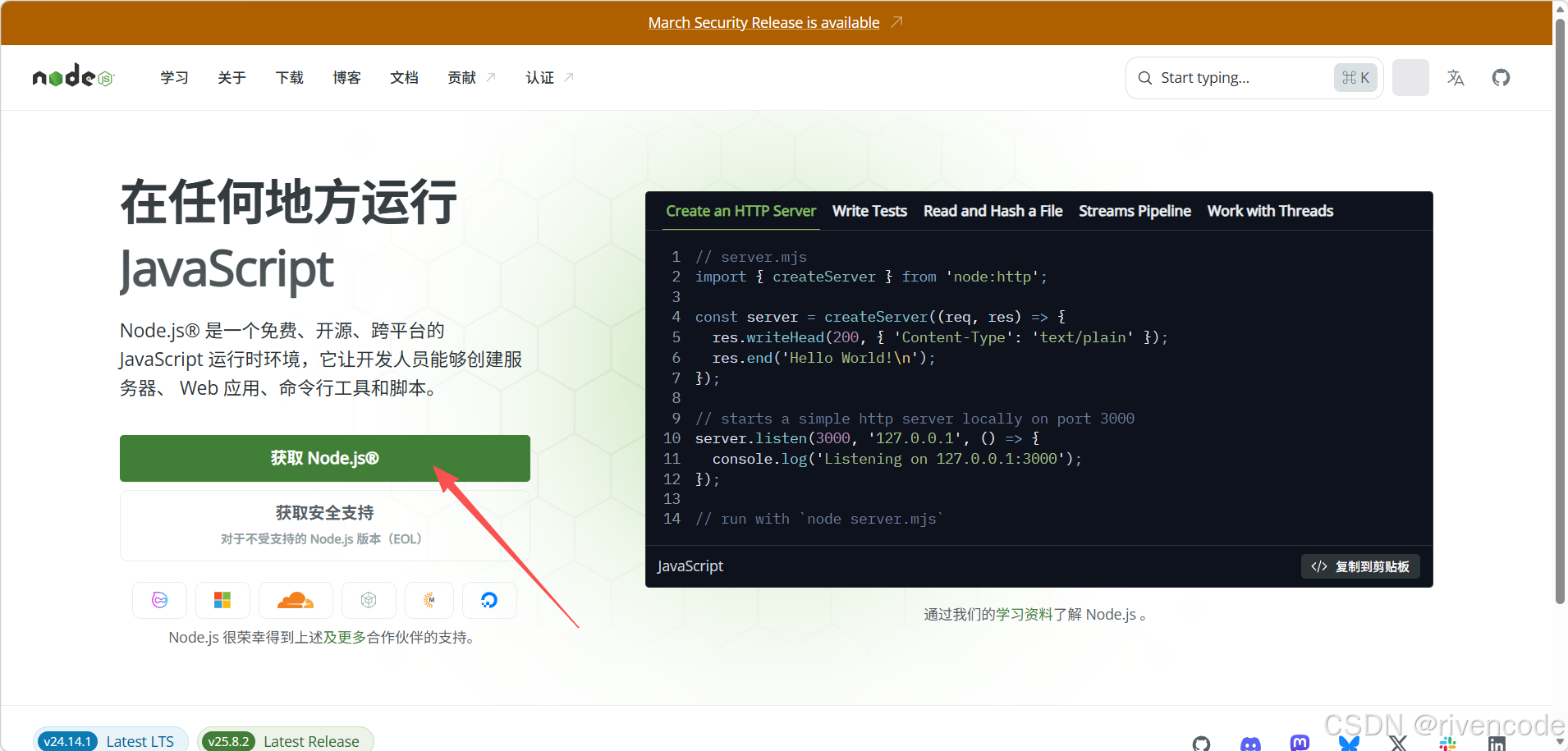
Task: Switch to the Streams Pipeline tab
Action: click(1135, 211)
